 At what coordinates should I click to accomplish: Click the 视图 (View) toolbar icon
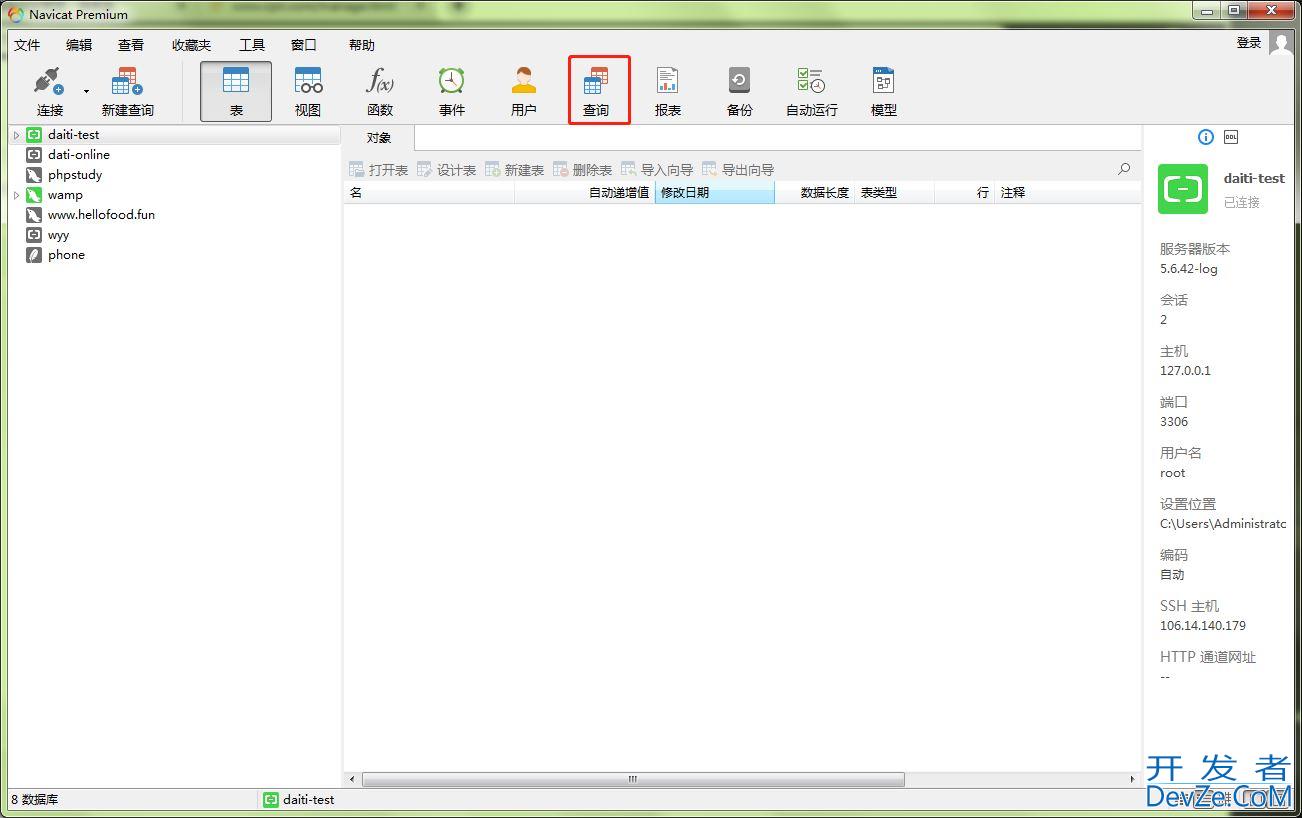pyautogui.click(x=308, y=90)
